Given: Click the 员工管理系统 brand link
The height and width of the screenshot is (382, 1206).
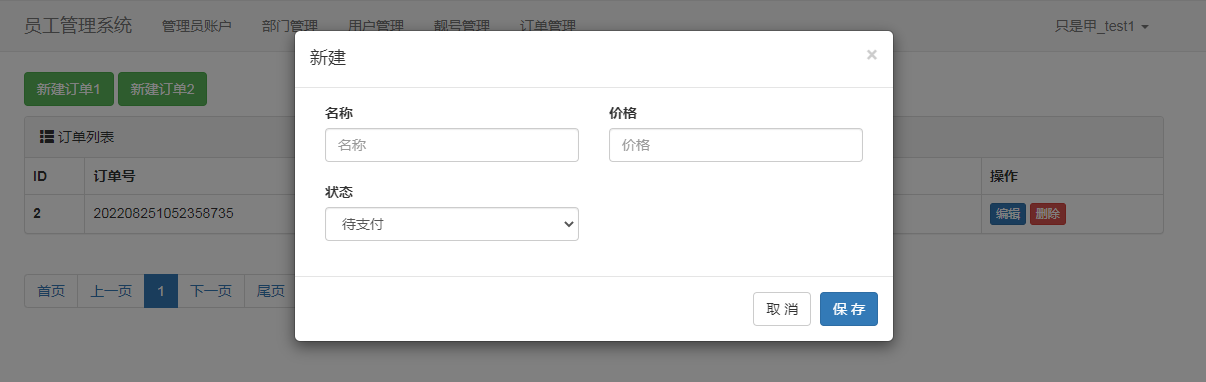Looking at the screenshot, I should click(78, 25).
